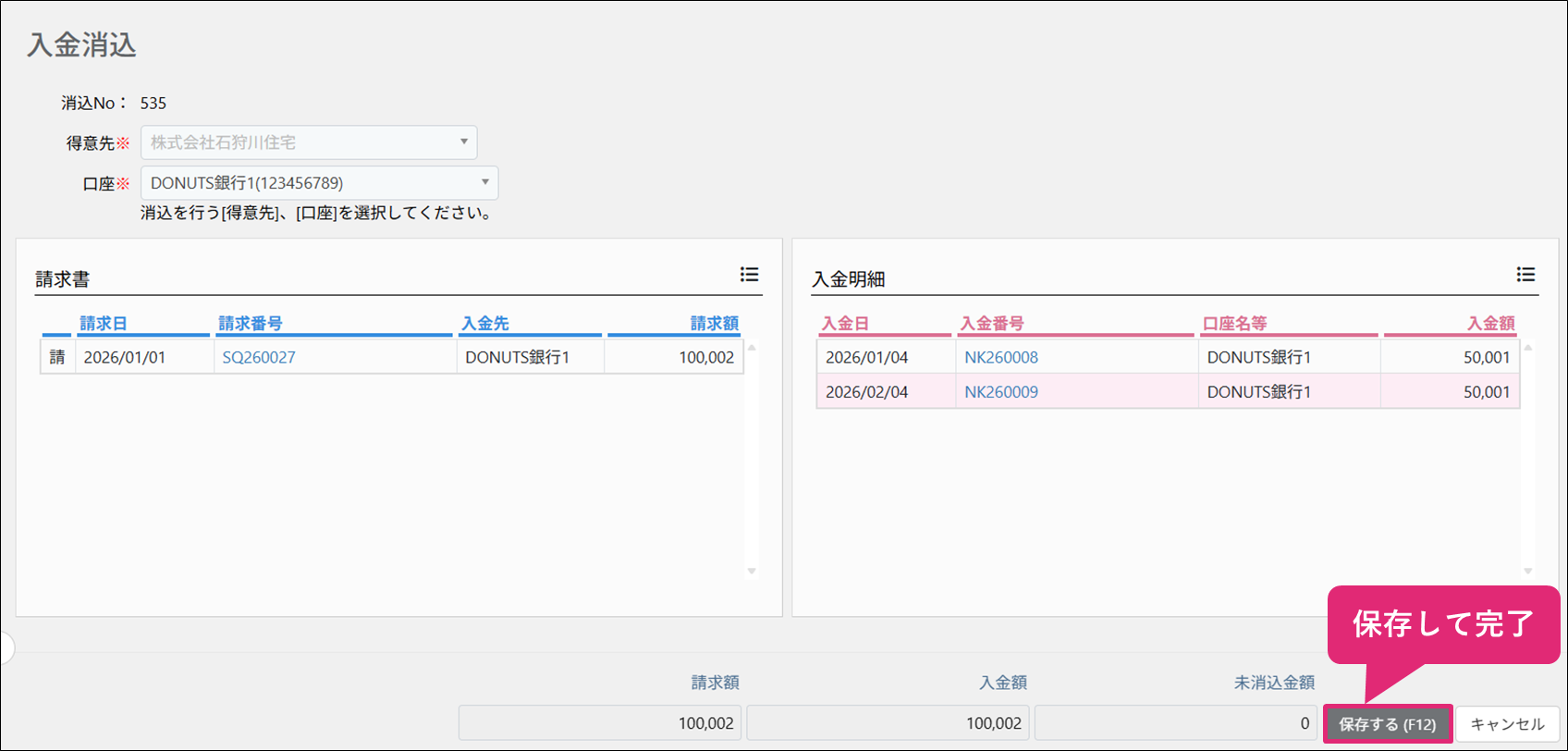
Task: Sort by 入金先 column header
Action: pyautogui.click(x=485, y=324)
